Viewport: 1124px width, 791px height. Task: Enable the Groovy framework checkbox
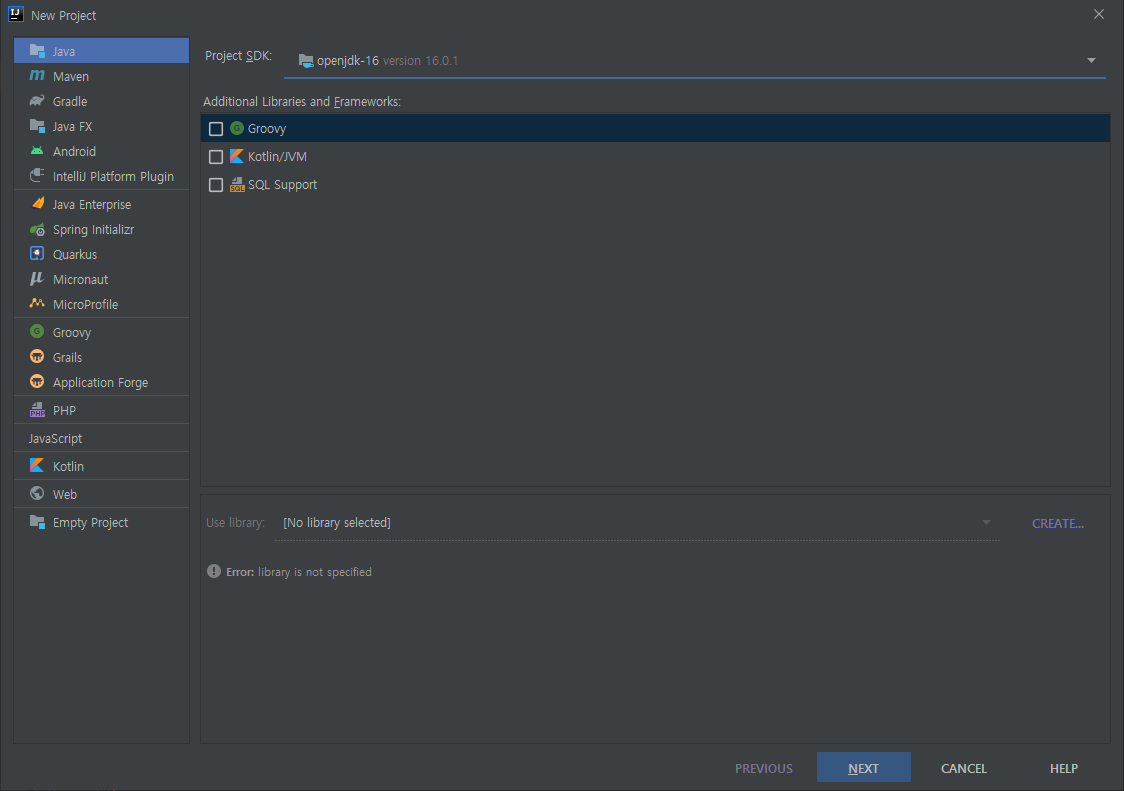click(x=216, y=128)
